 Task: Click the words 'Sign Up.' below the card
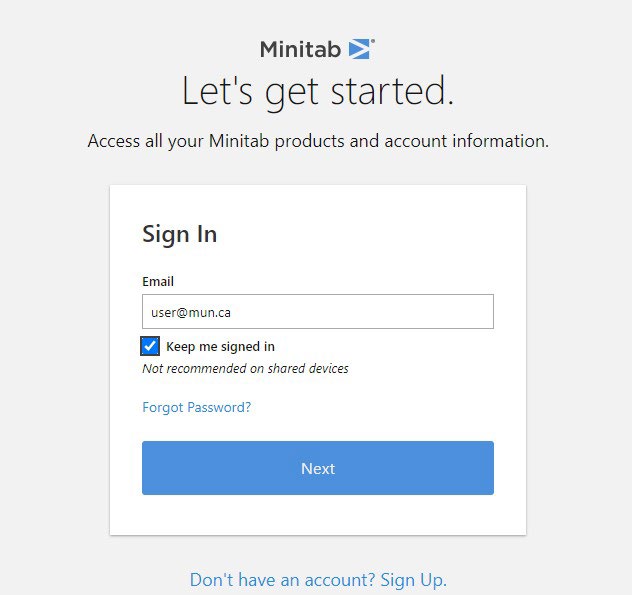click(414, 580)
